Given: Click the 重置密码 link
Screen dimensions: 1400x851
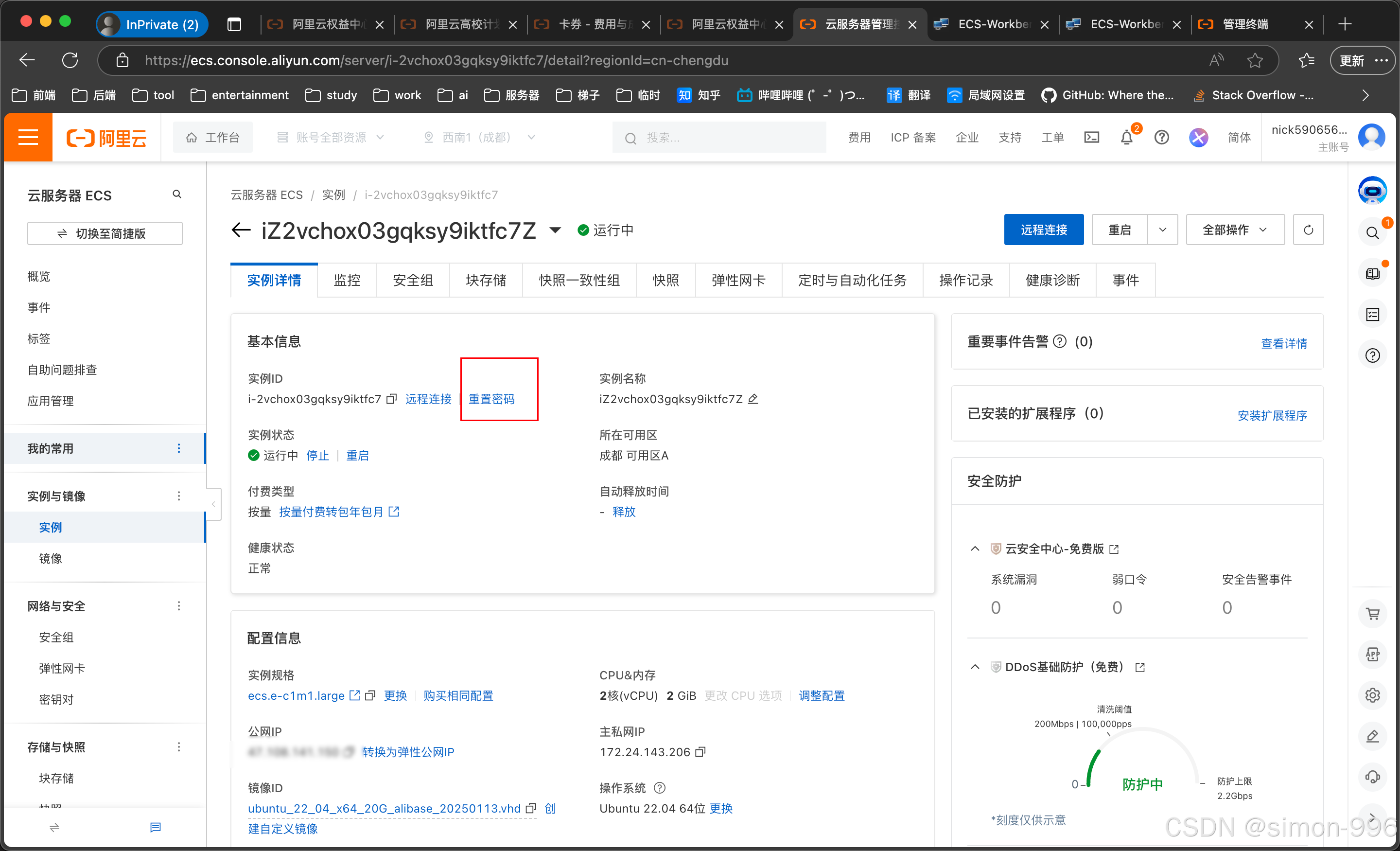Looking at the screenshot, I should [491, 399].
